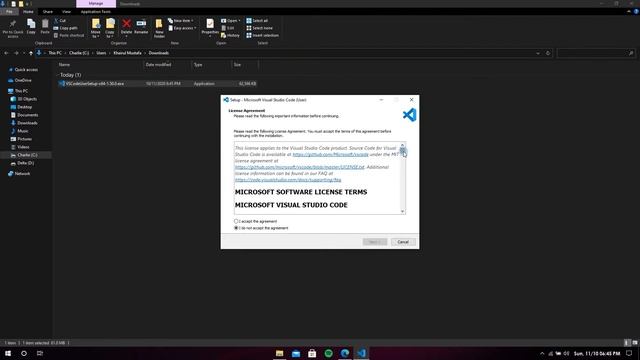Select the VSCodeUserSetup exe file row
640x360 pixels.
point(157,84)
